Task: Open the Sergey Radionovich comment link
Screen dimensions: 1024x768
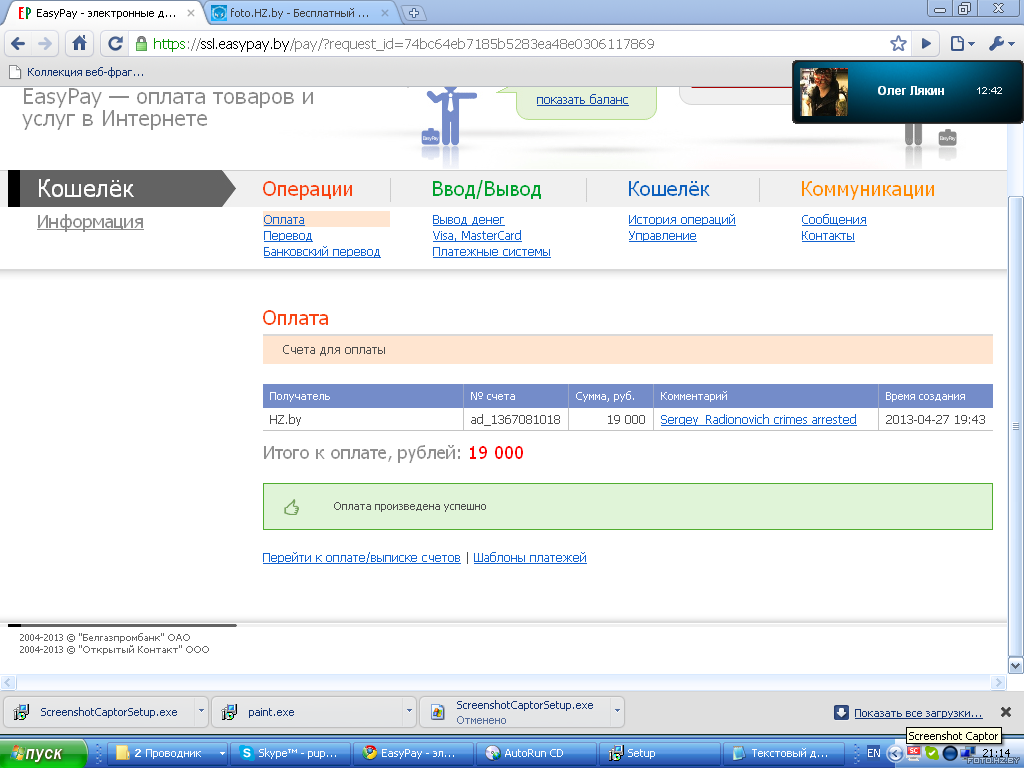Action: (758, 419)
